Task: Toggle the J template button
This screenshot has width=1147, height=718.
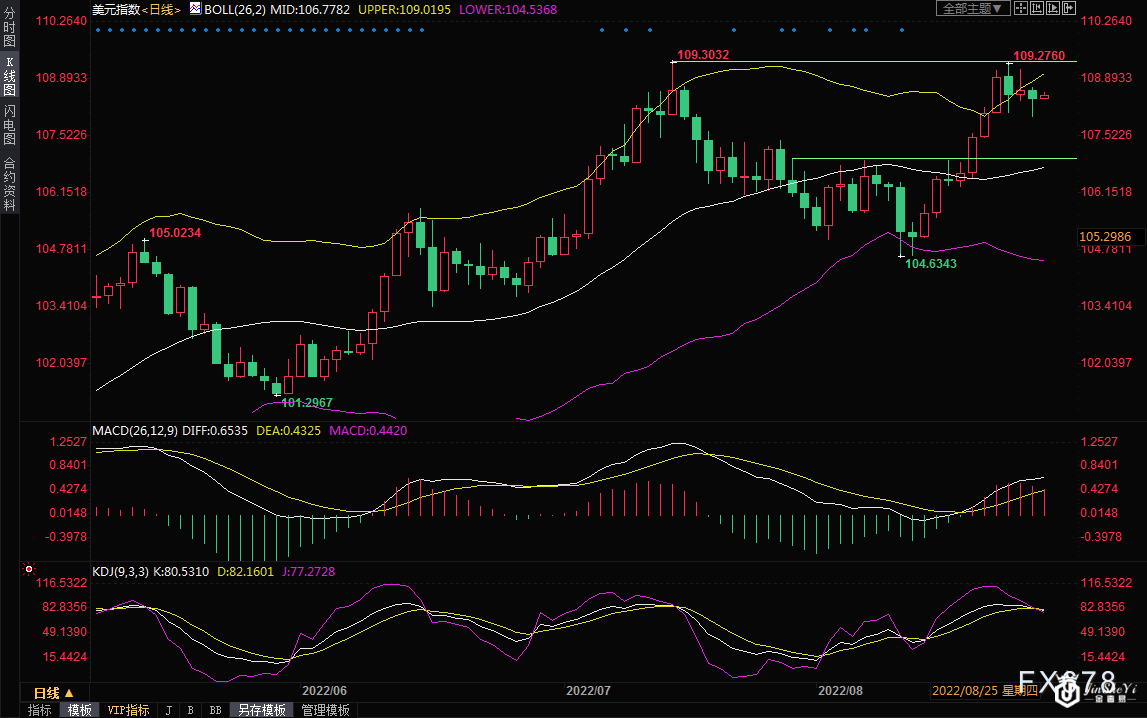Action: (x=168, y=710)
